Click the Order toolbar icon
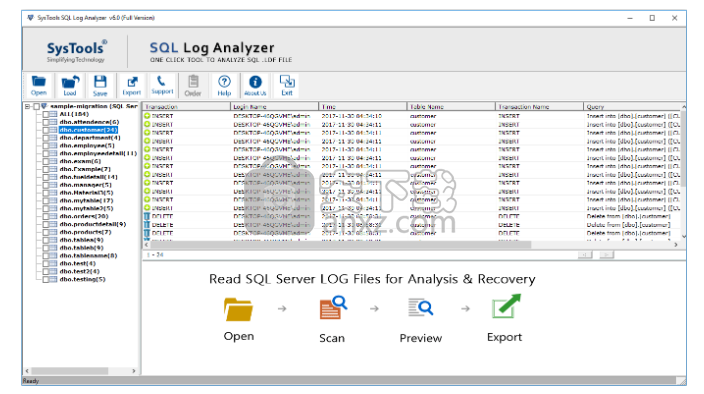Screen dimensions: 704x394 pos(193,85)
